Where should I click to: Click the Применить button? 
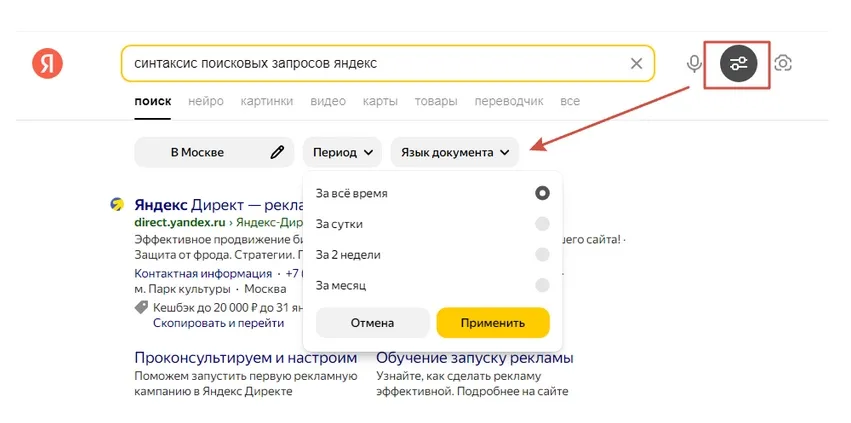pyautogui.click(x=493, y=323)
